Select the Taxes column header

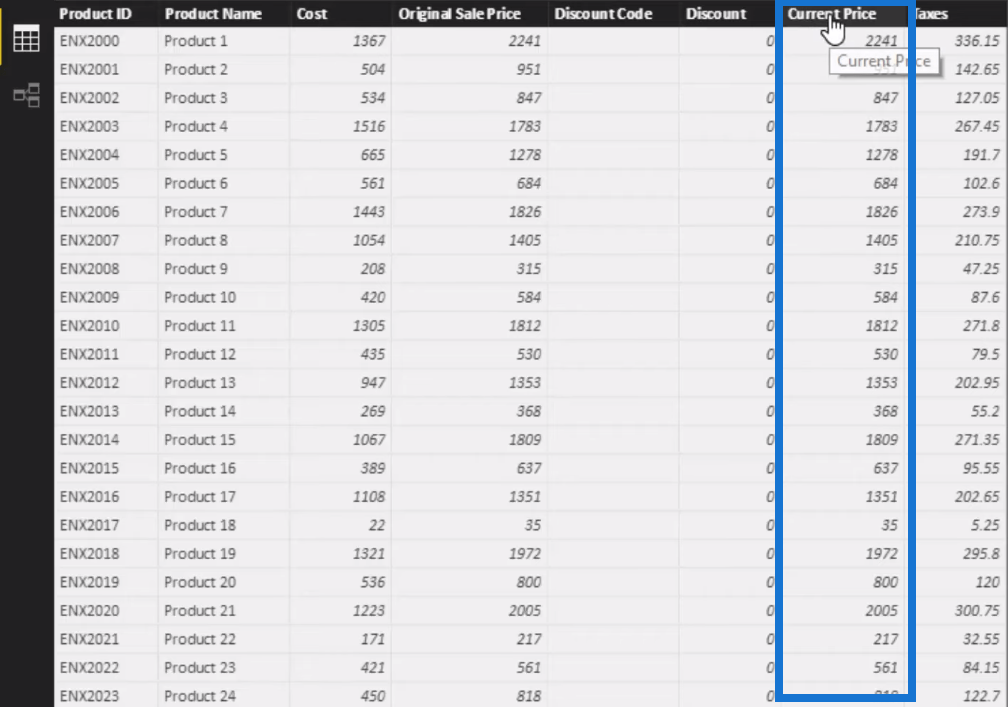click(x=931, y=13)
